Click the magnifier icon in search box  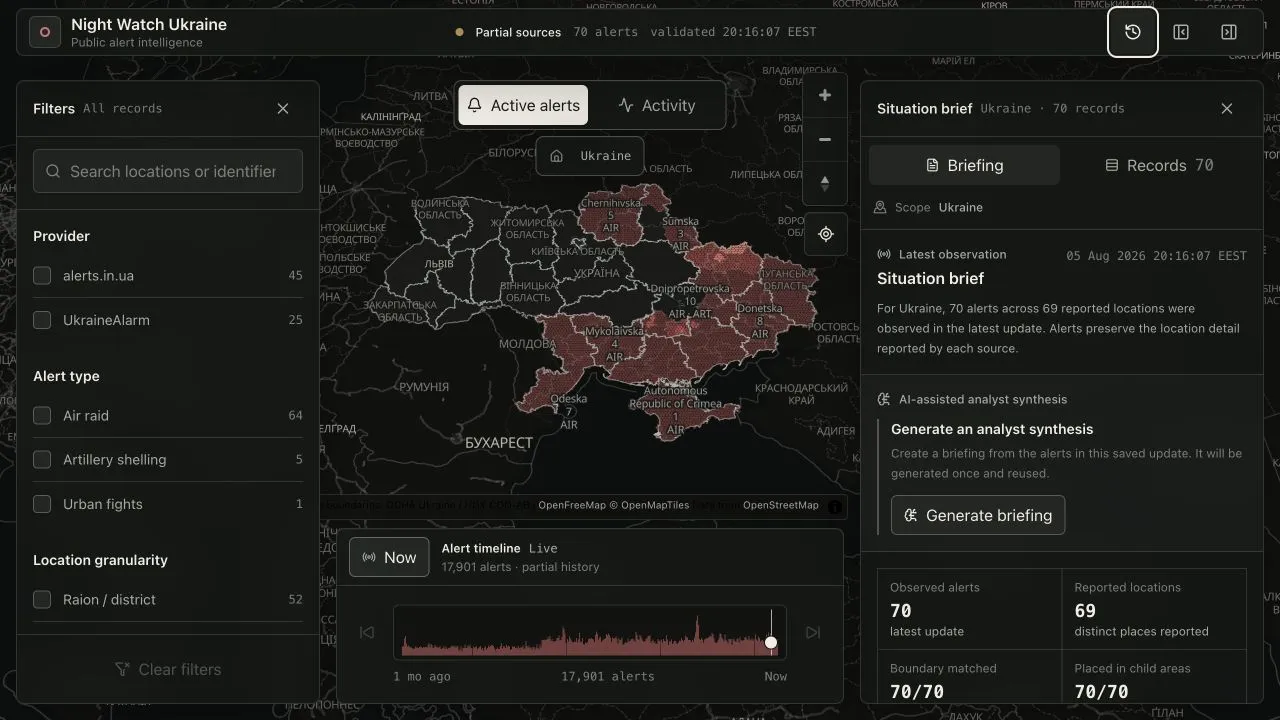(x=53, y=171)
